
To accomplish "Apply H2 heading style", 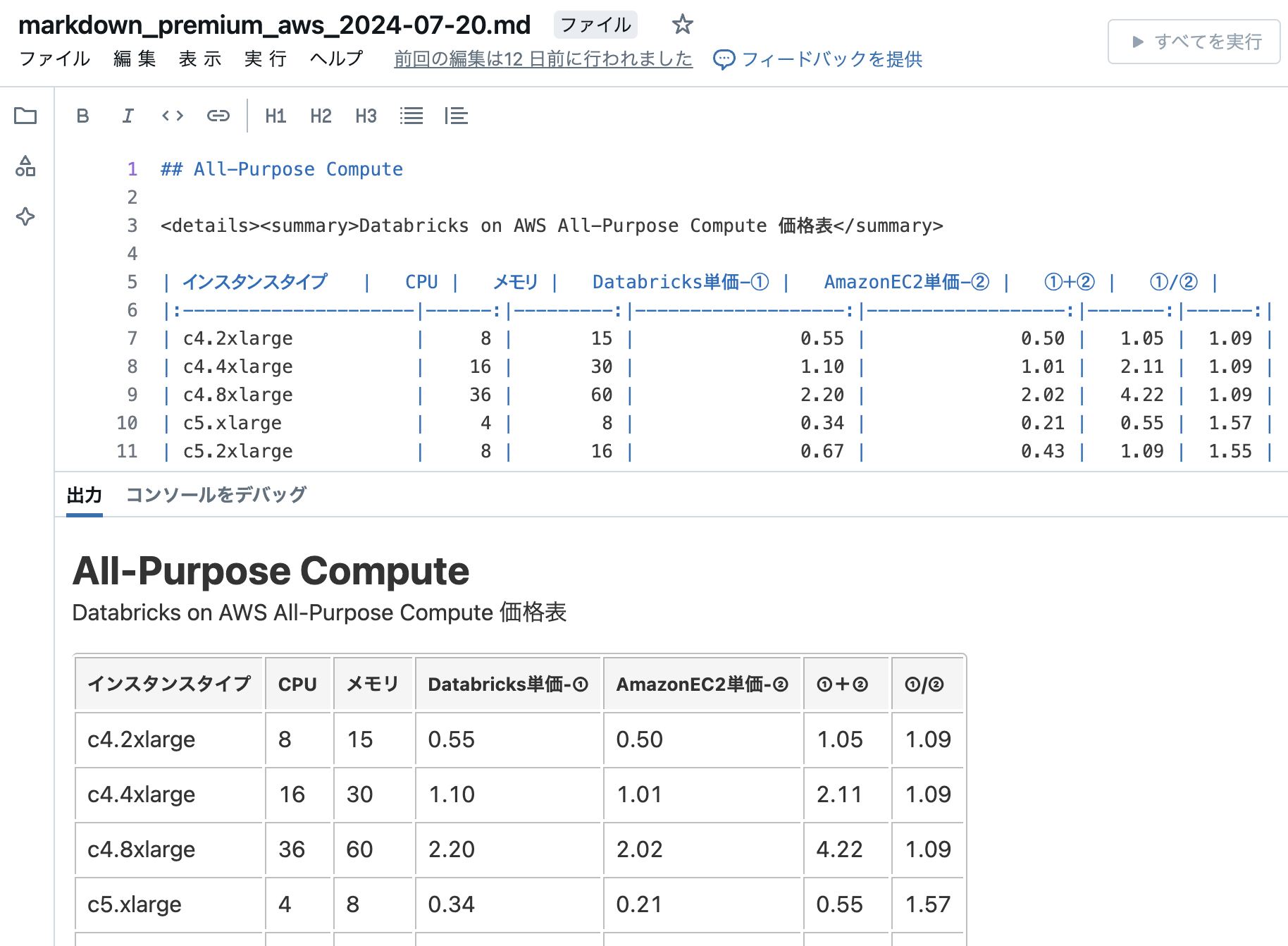I will click(x=321, y=116).
